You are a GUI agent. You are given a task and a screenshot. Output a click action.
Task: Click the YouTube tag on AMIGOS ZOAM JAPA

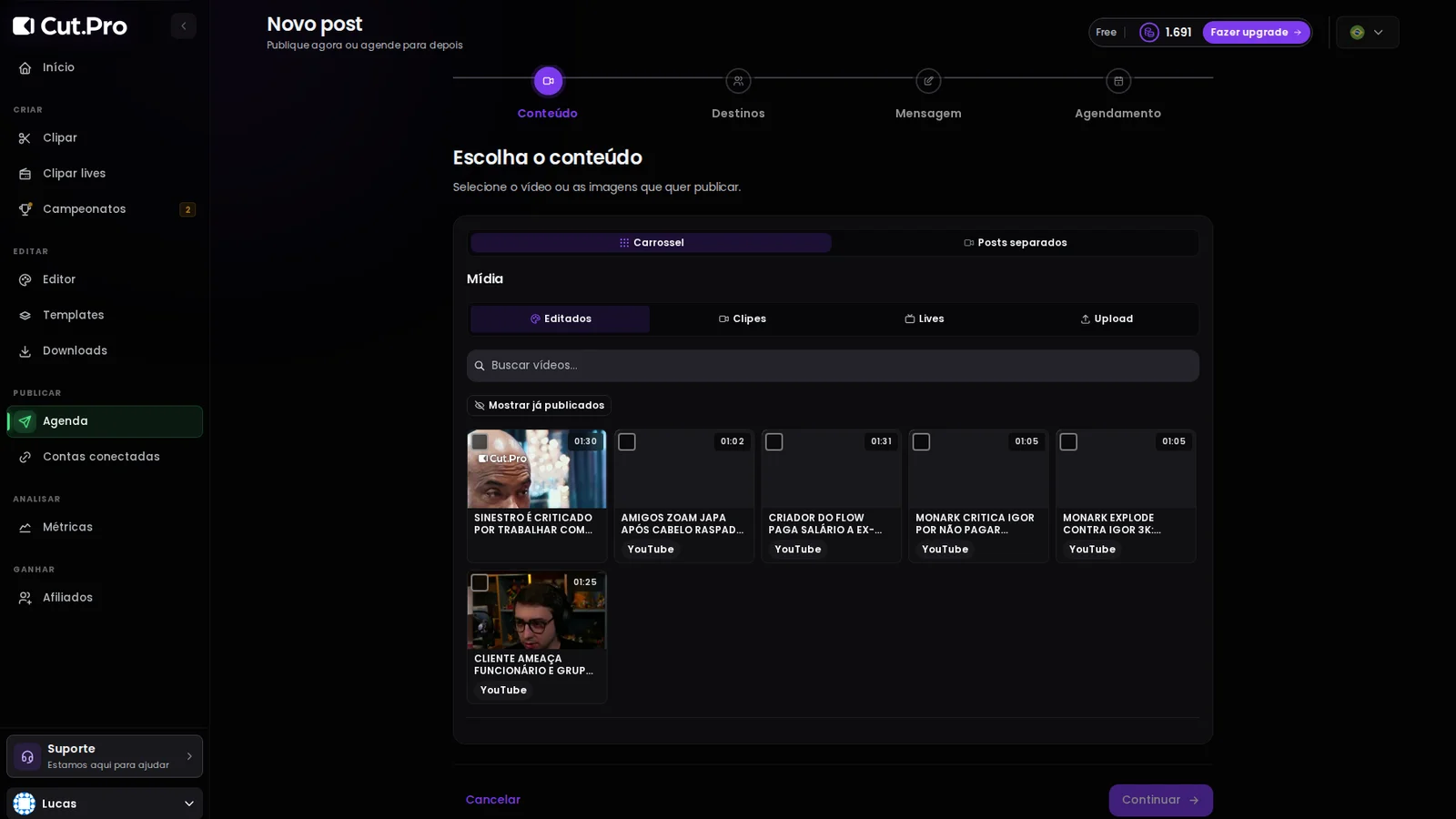point(651,550)
